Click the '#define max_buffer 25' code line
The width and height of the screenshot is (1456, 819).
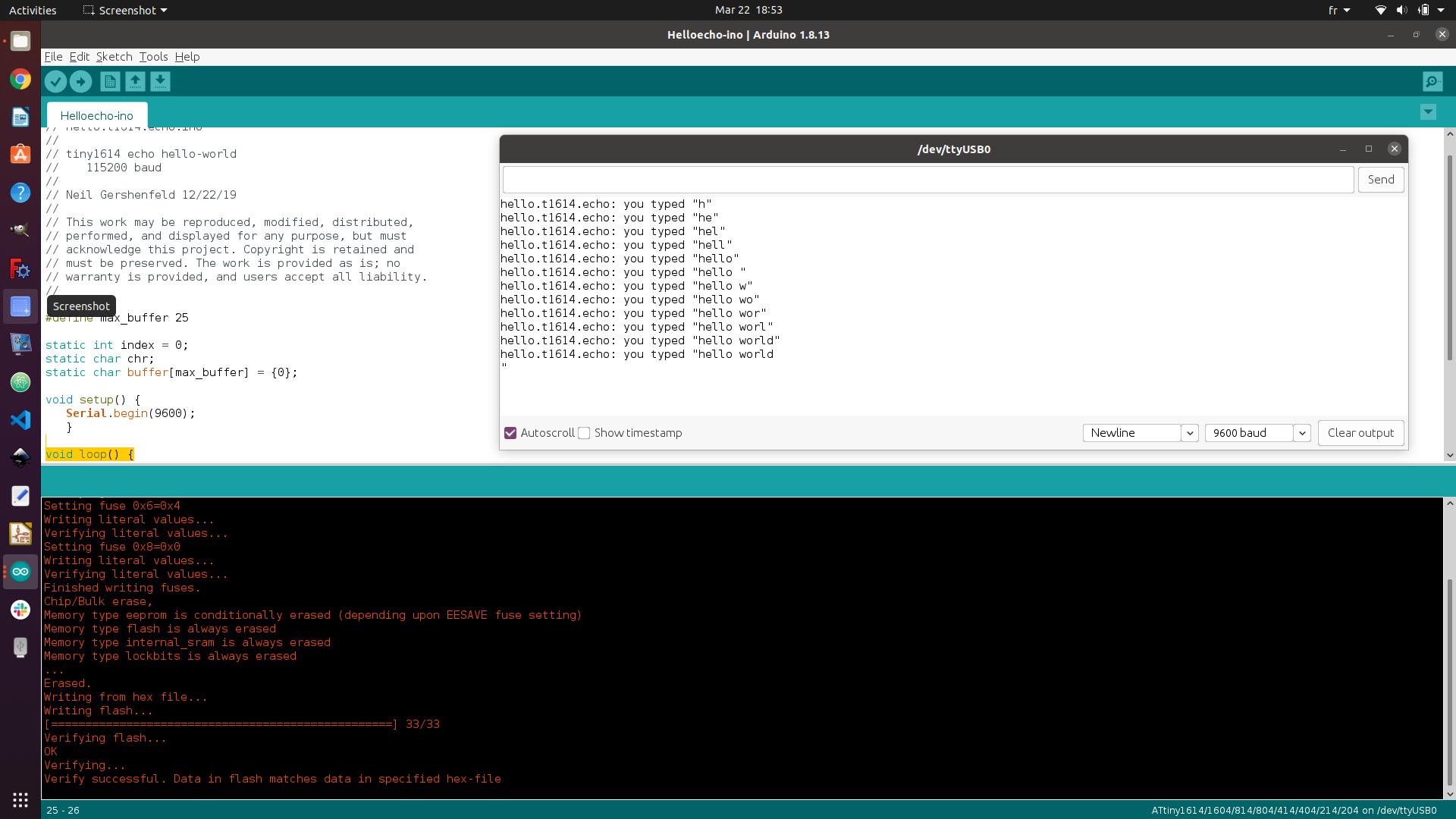[x=117, y=318]
